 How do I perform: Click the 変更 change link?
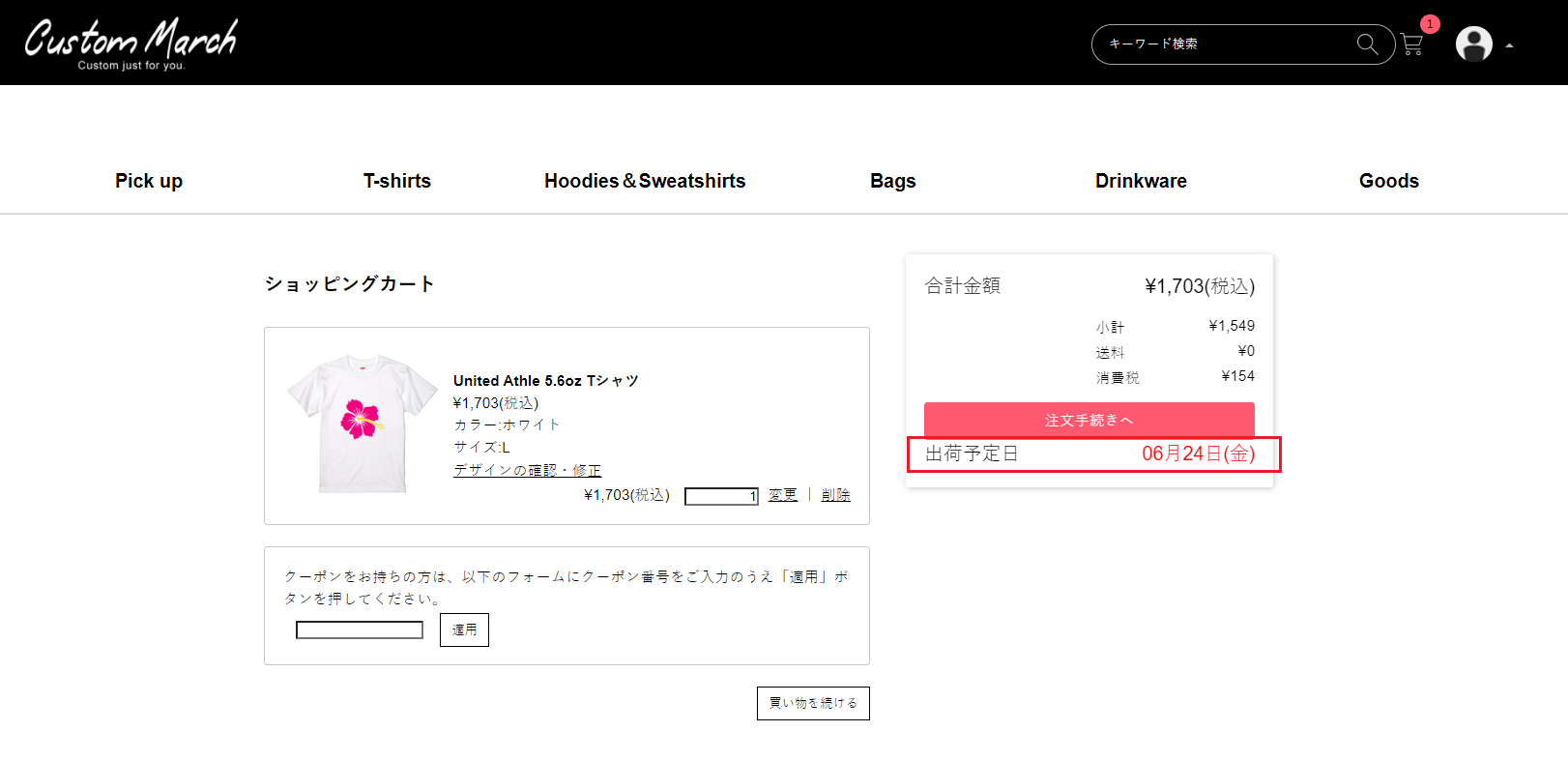click(783, 495)
